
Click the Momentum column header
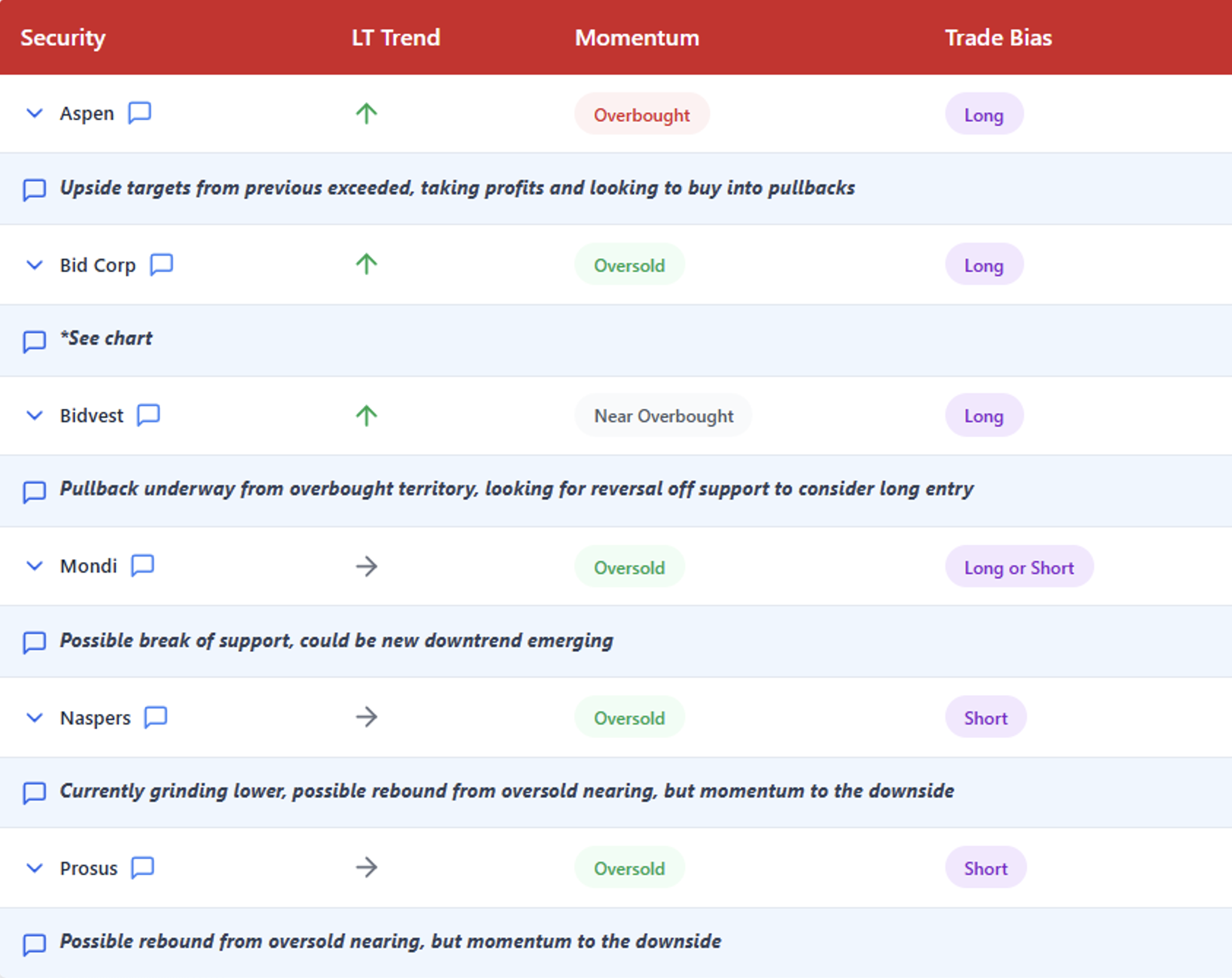(637, 38)
